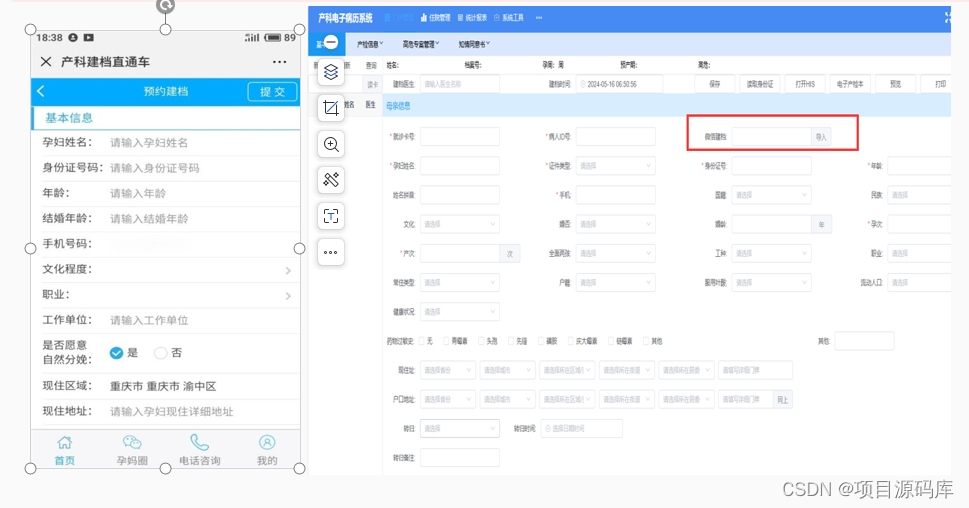The height and width of the screenshot is (508, 969).
Task: Go back using the phone's left chevron
Action: point(41,91)
